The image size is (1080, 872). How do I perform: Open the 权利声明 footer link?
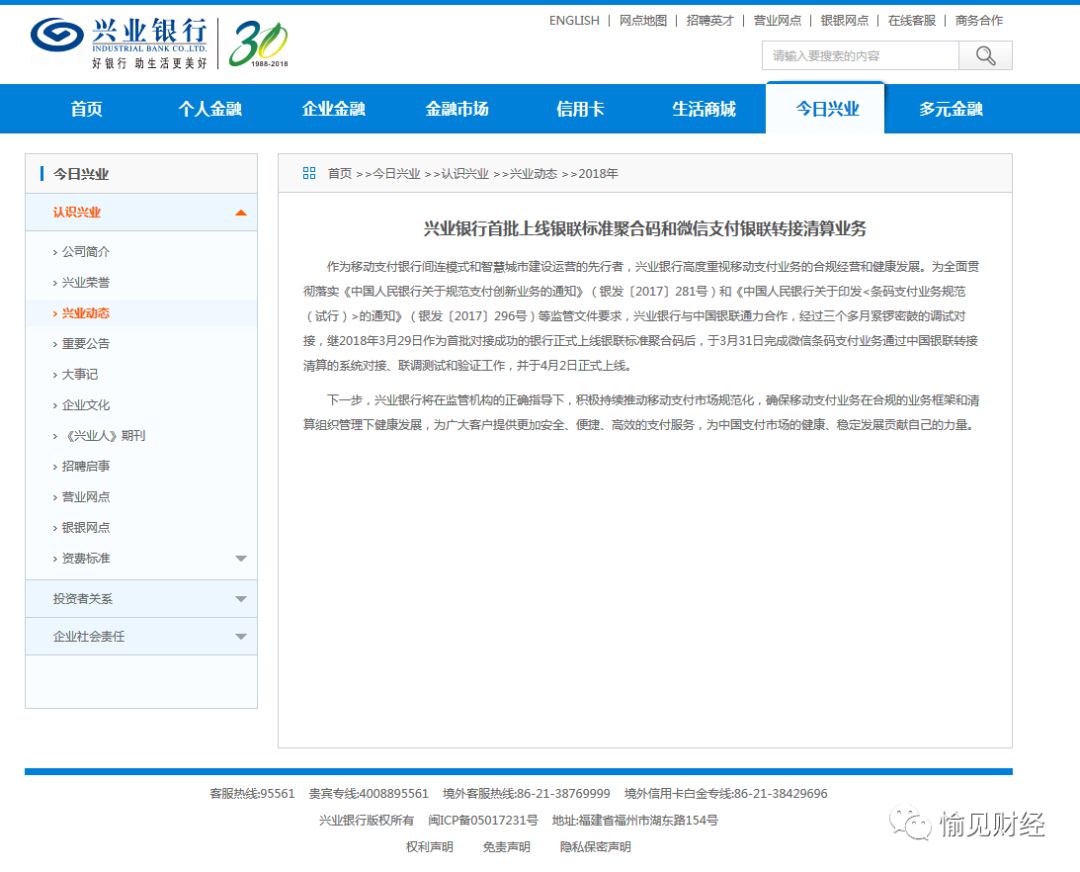coord(429,847)
